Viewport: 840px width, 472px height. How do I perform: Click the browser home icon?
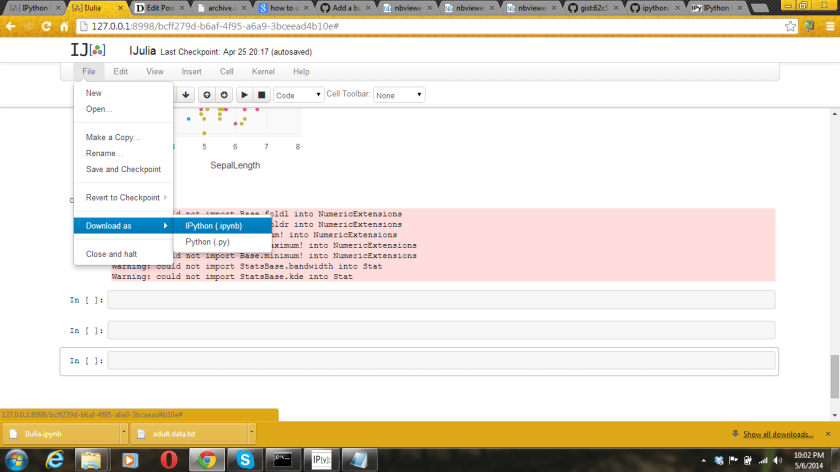point(64,26)
